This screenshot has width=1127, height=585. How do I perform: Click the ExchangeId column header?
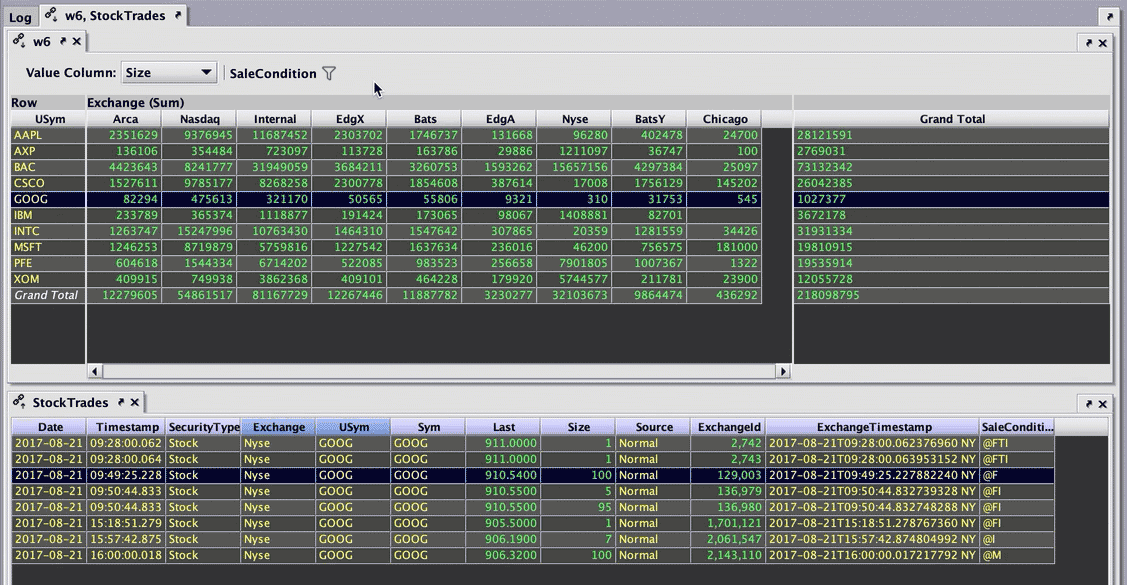[x=728, y=427]
